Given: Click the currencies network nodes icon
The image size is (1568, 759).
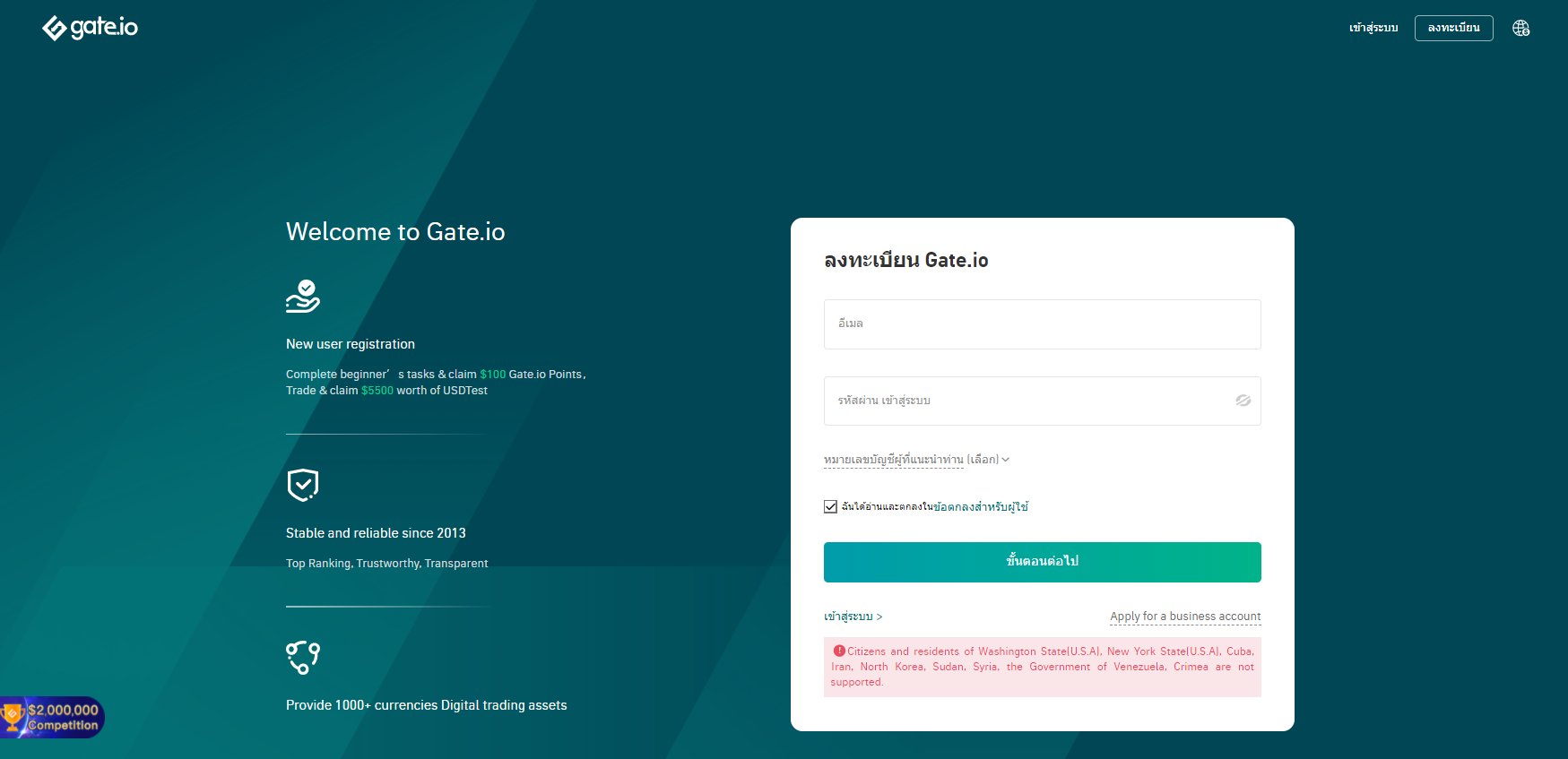Looking at the screenshot, I should pos(303,657).
